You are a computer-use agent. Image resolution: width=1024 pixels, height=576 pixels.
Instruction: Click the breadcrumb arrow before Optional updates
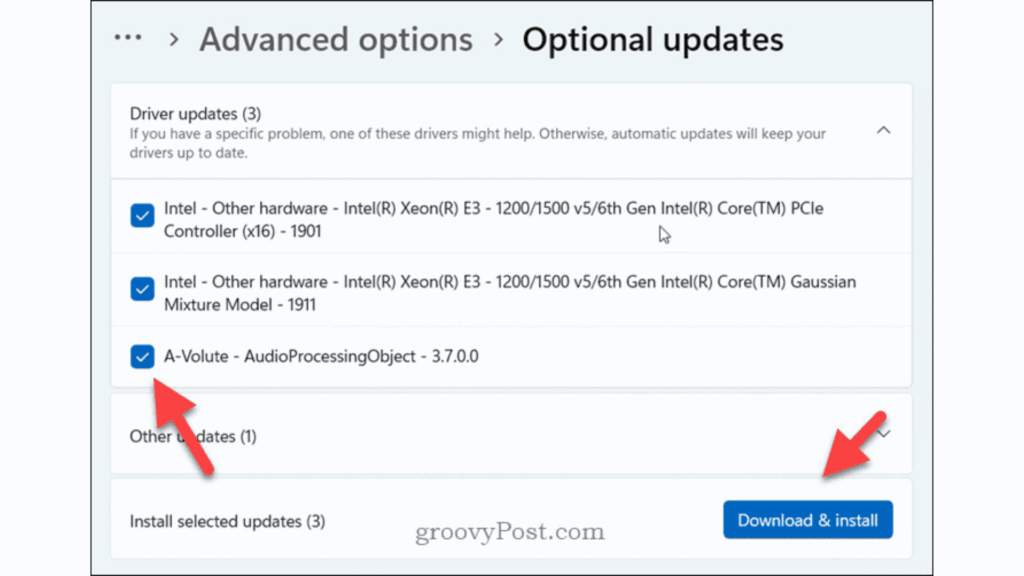(498, 40)
